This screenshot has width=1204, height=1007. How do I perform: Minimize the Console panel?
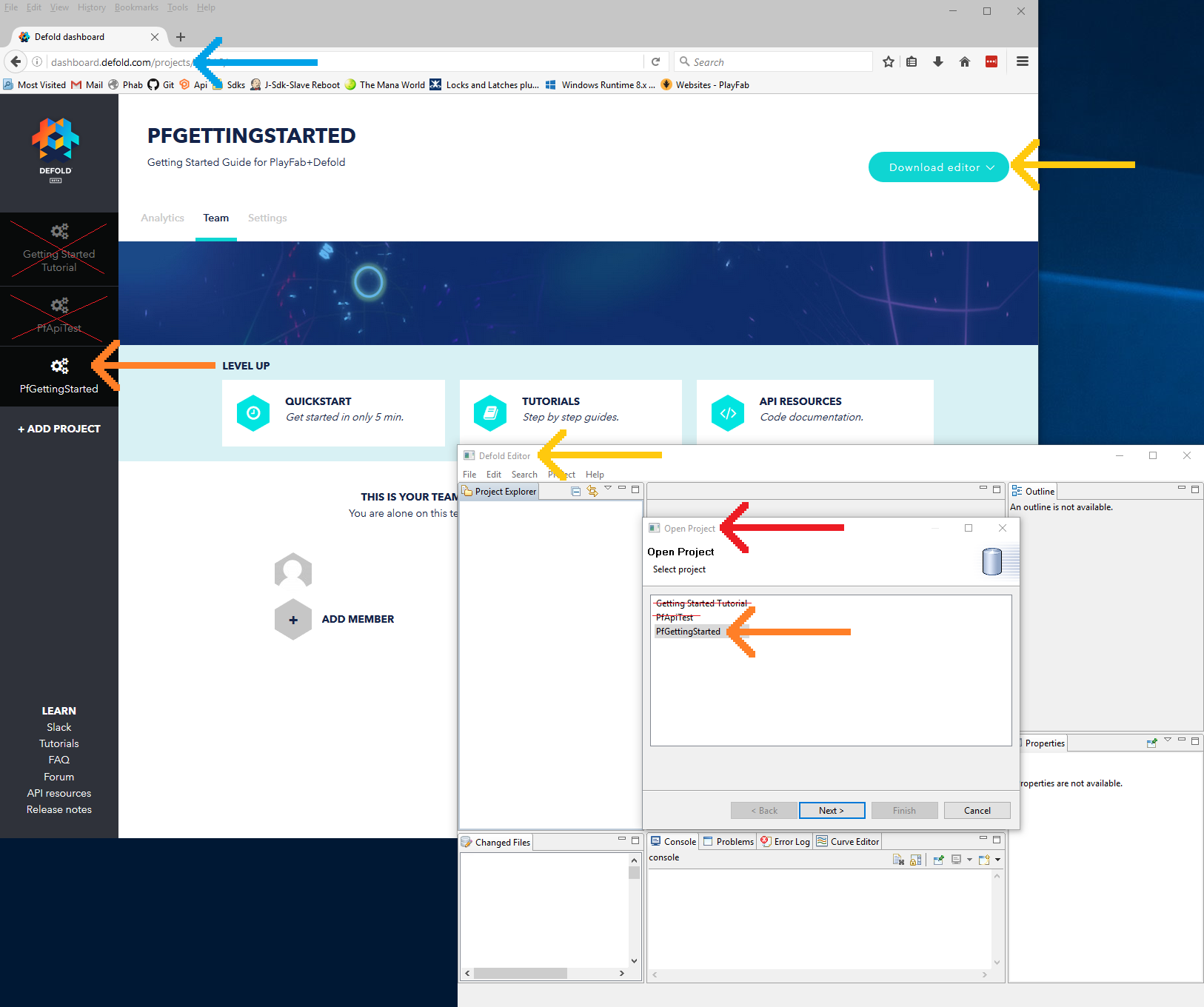pos(983,838)
